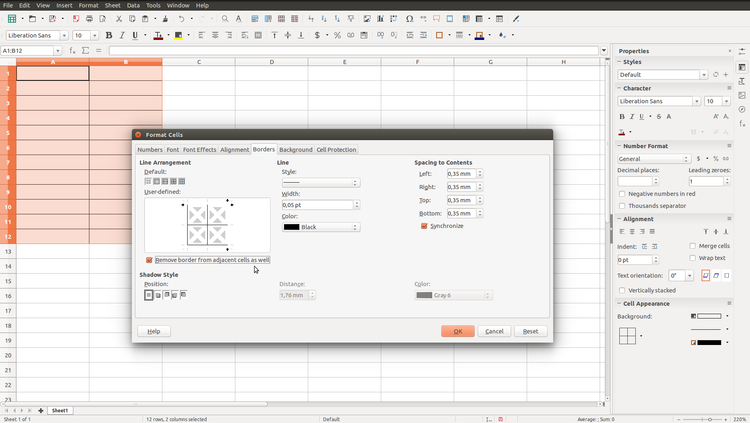Click the currency format dollar icon
The image size is (750, 423).
[317, 35]
